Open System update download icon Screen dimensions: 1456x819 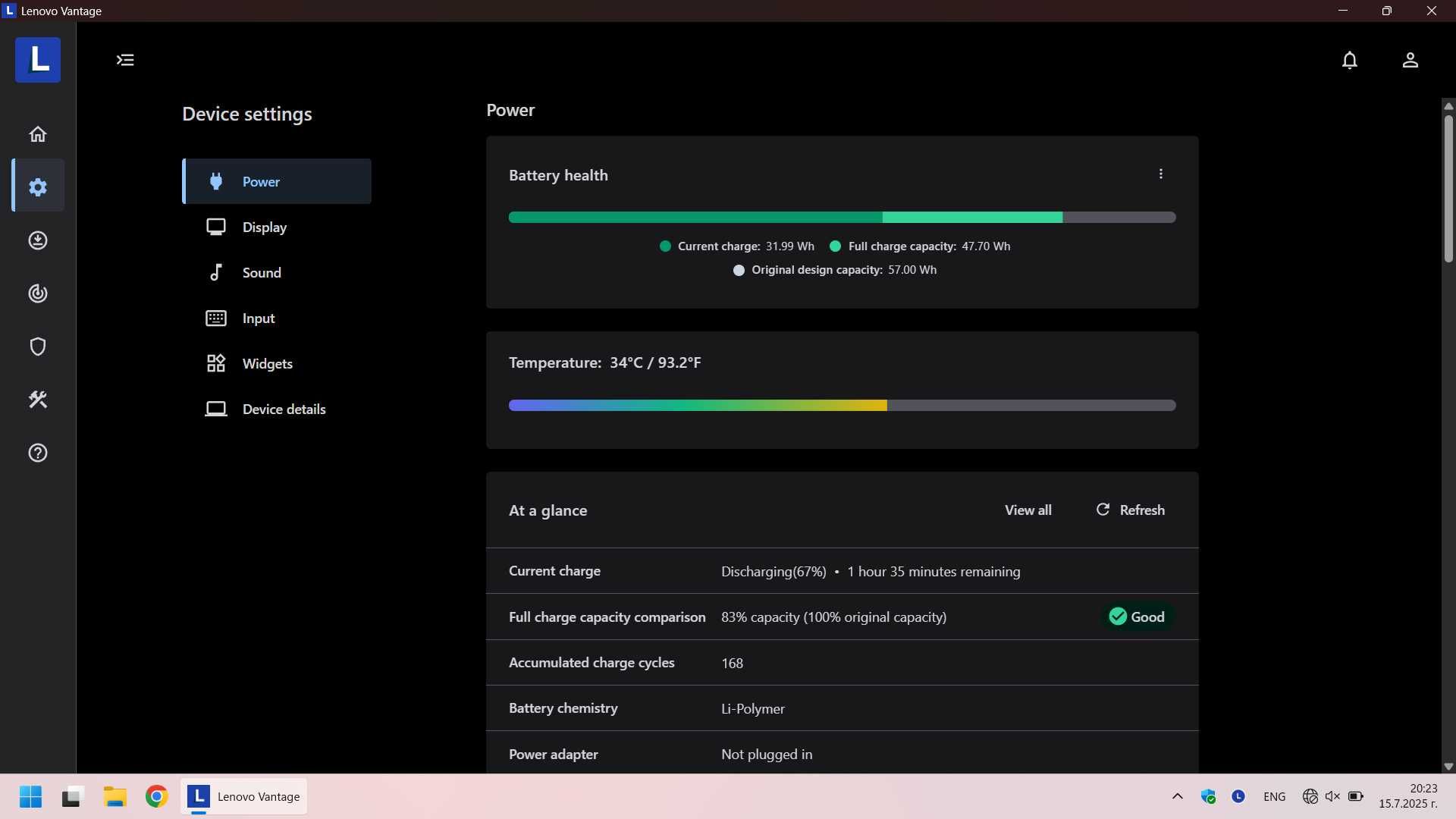[x=38, y=240]
